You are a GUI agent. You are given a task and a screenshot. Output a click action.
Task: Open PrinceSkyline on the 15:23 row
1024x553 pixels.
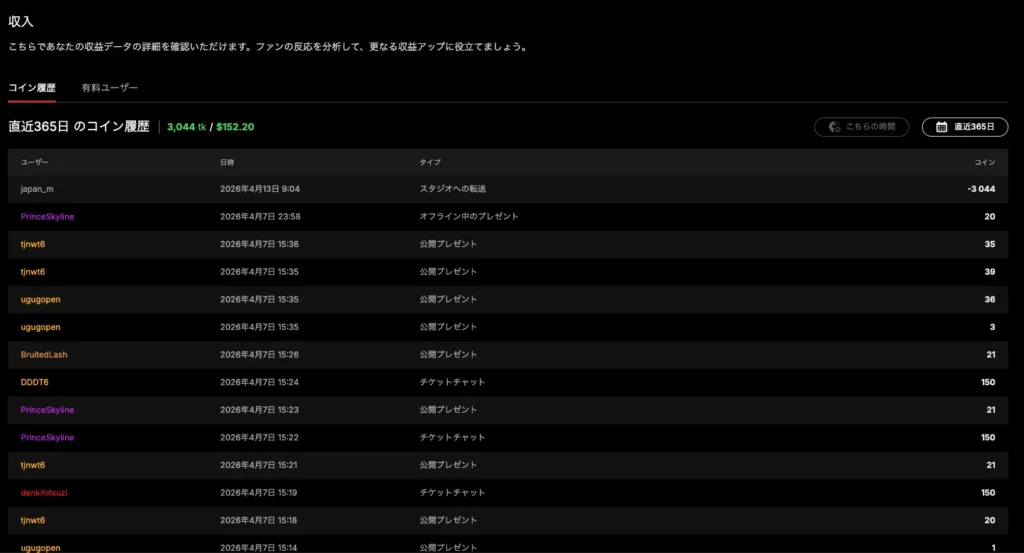point(47,410)
